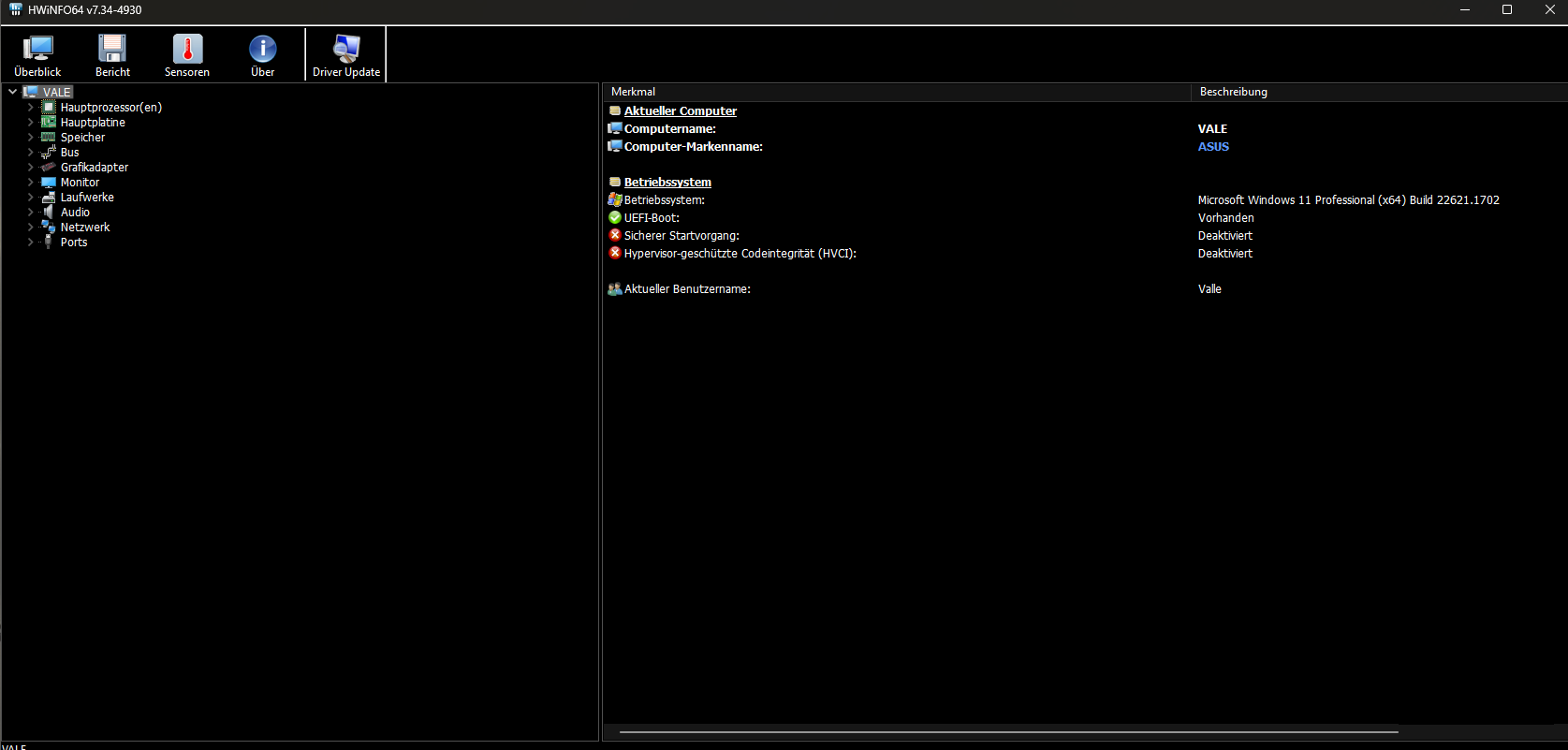Click the Laufwerke drive icon
The height and width of the screenshot is (750, 1568).
(49, 197)
